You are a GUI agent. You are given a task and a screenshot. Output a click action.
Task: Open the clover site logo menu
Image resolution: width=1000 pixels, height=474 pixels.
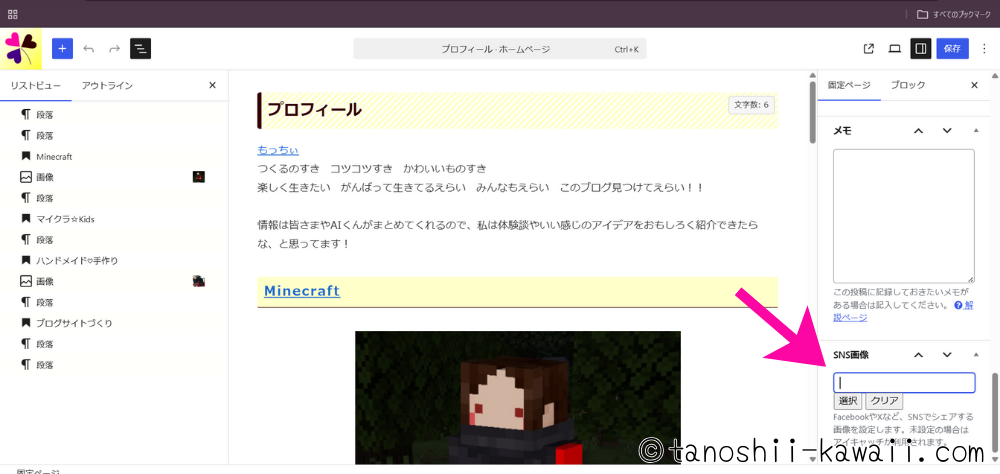(x=21, y=48)
